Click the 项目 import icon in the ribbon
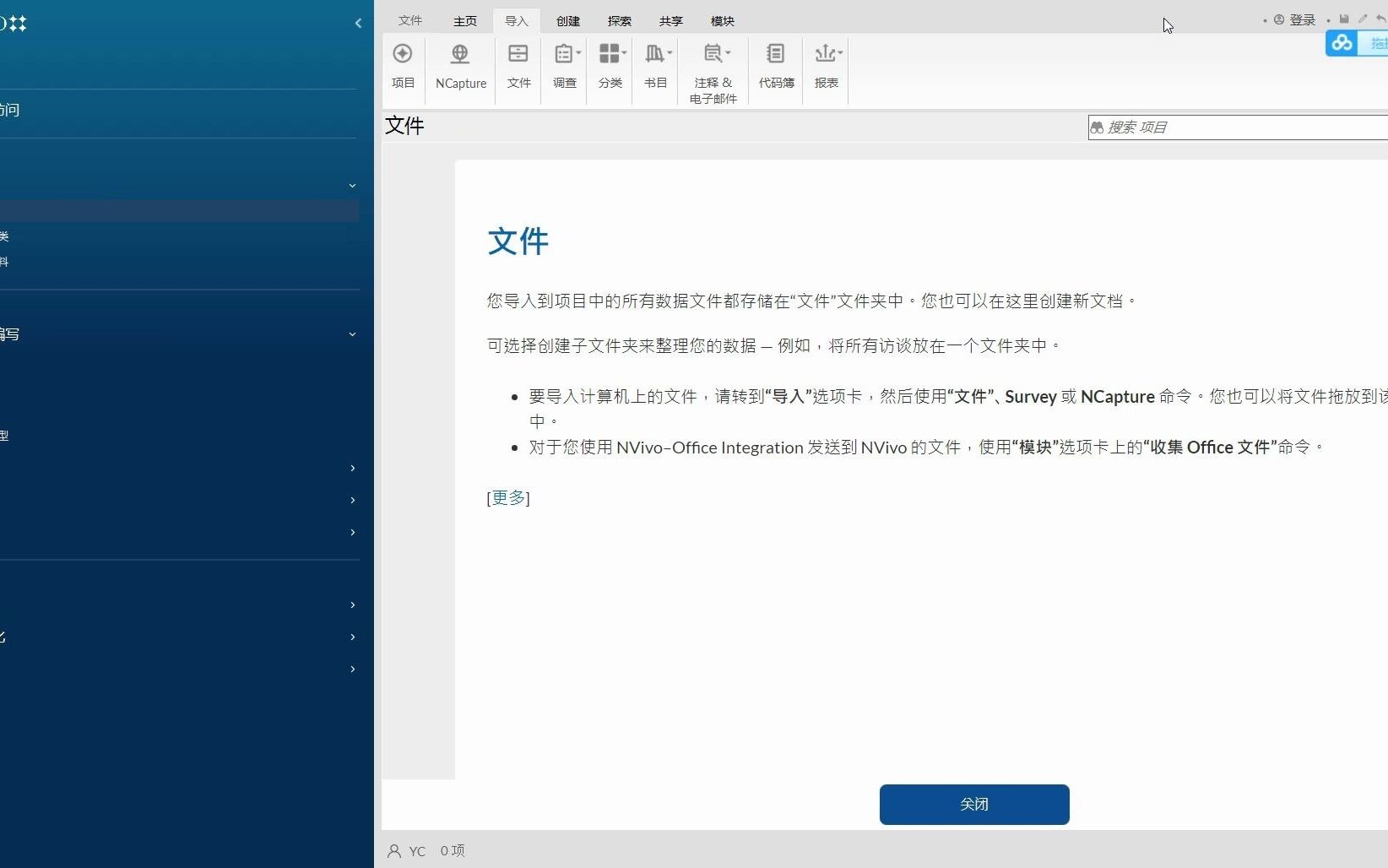The height and width of the screenshot is (868, 1388). 404,67
